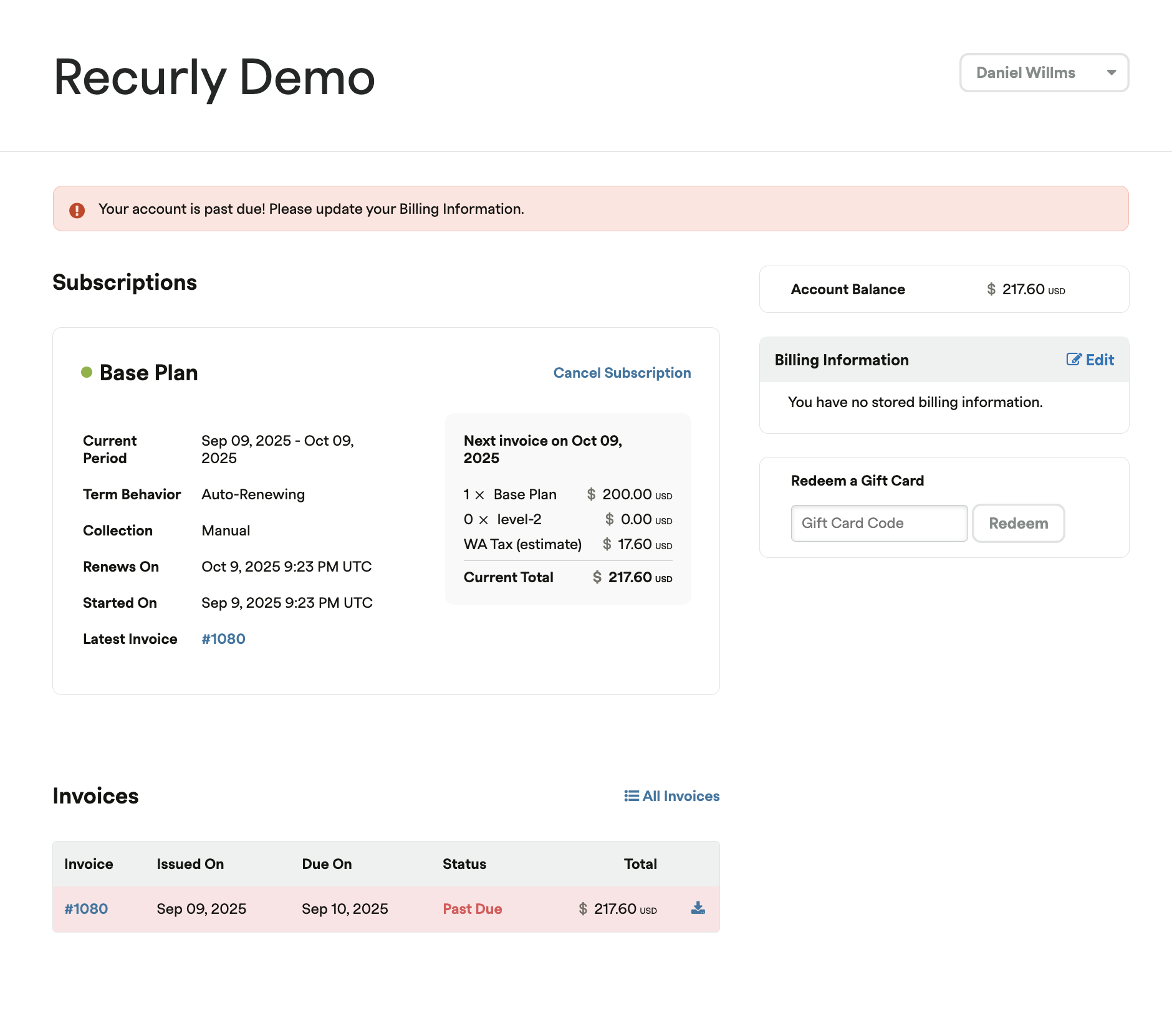Focus the Gift Card Code field
The image size is (1172, 1036).
click(x=879, y=523)
